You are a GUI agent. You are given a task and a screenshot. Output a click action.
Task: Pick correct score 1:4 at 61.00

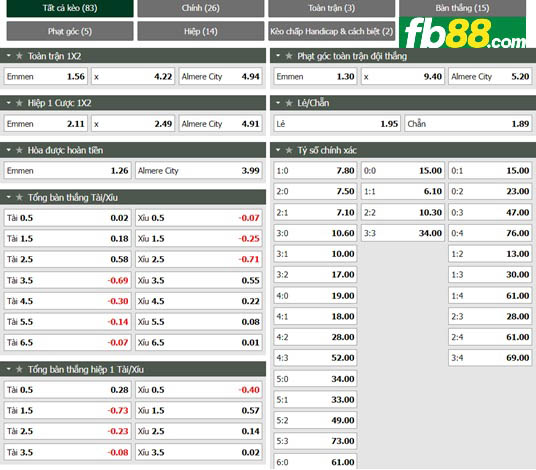[490, 295]
